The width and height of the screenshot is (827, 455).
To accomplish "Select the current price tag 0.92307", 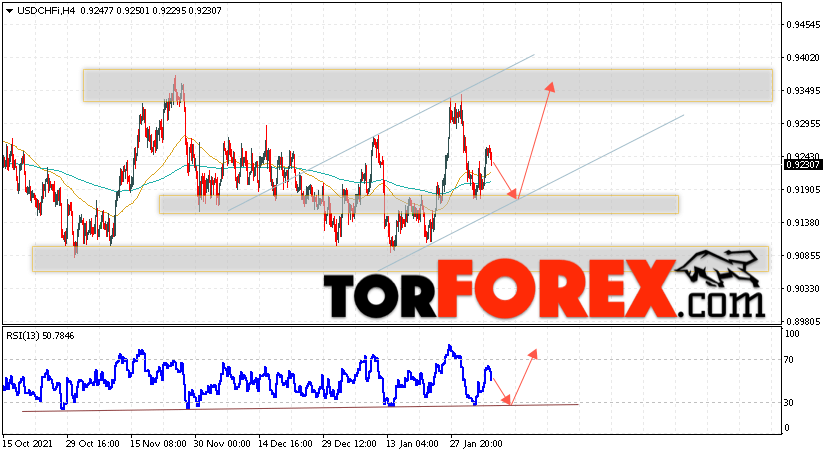I will [803, 165].
